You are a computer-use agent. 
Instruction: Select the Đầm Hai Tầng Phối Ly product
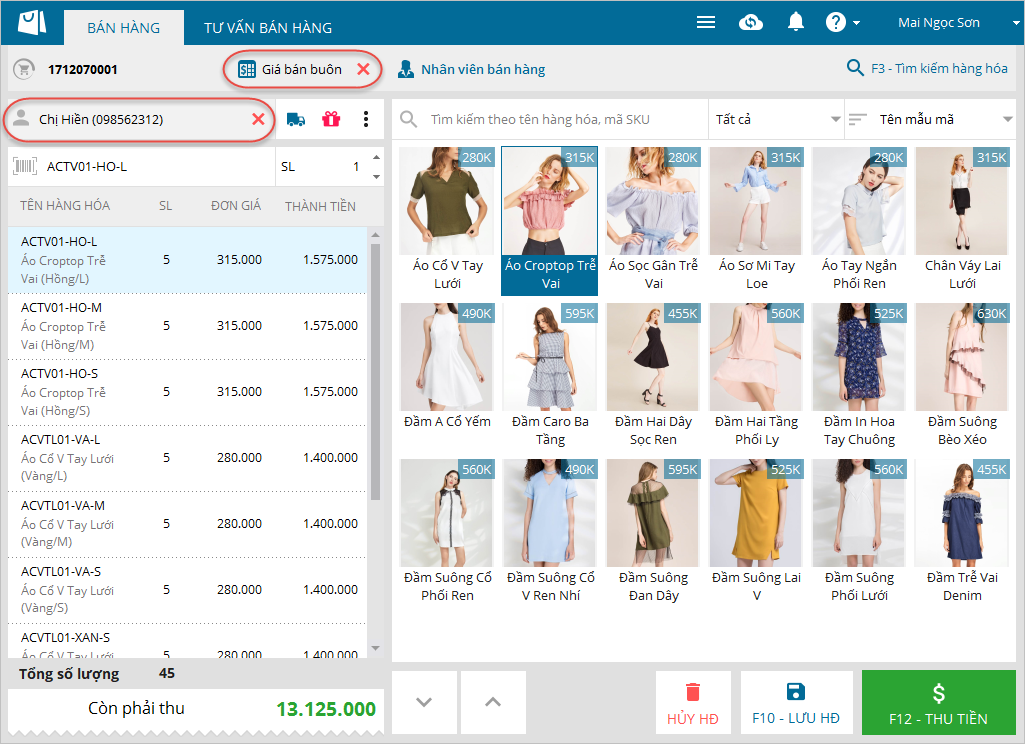[x=756, y=377]
